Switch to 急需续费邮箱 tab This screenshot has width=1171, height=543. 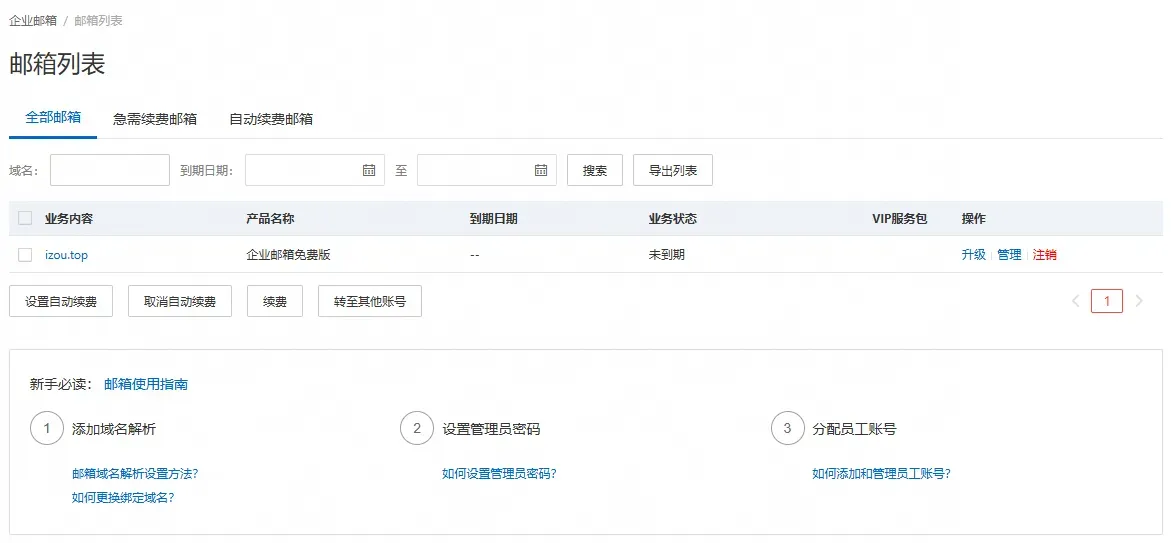155,119
